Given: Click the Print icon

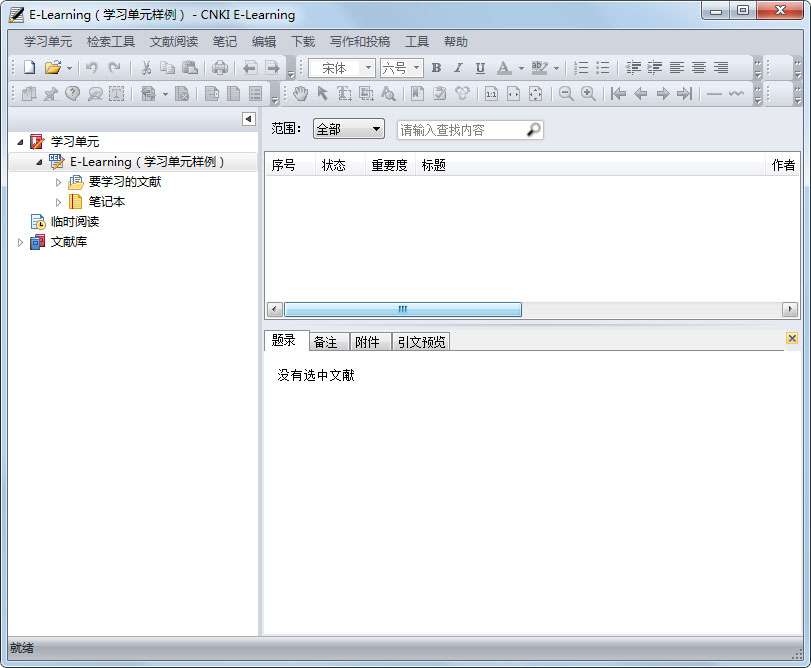Looking at the screenshot, I should click(219, 67).
